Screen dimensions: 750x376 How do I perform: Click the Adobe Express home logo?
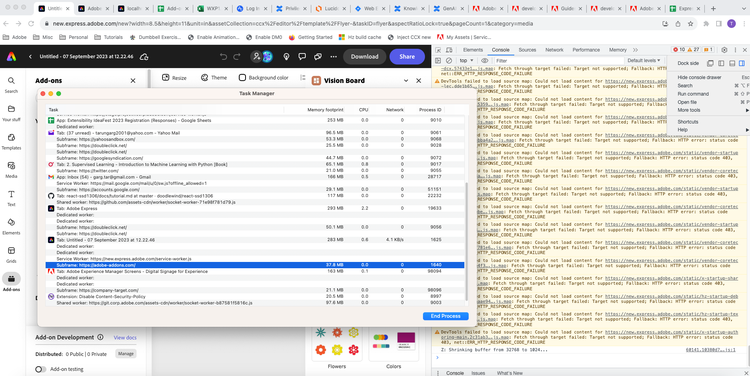click(11, 56)
